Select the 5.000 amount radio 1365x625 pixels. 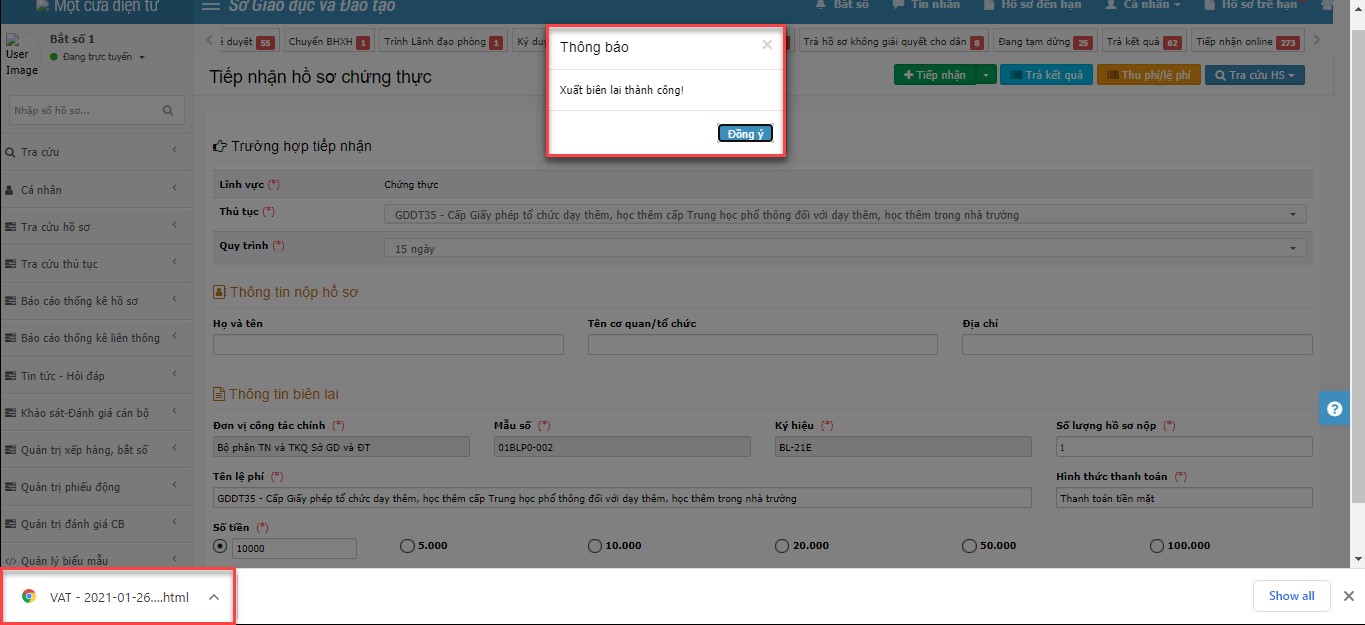coord(407,546)
